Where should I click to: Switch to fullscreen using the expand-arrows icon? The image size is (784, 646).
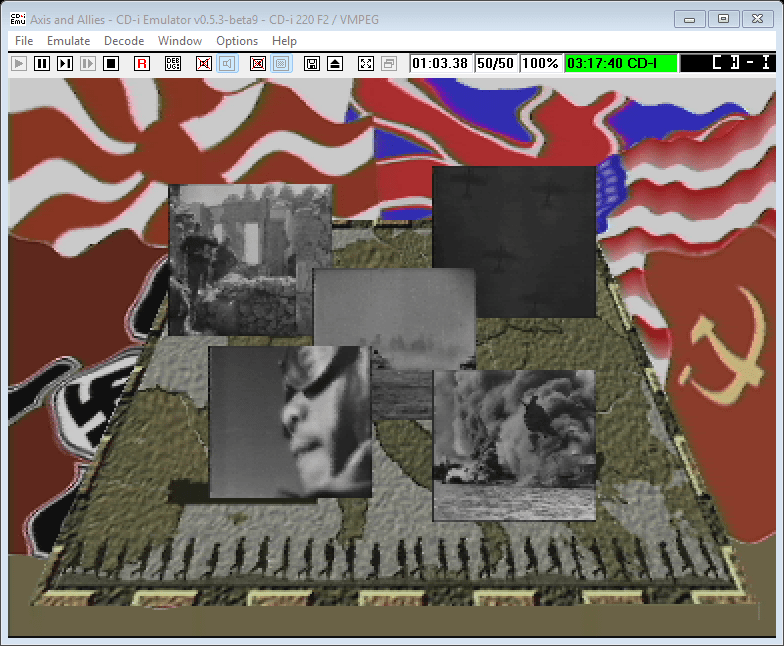click(x=366, y=63)
